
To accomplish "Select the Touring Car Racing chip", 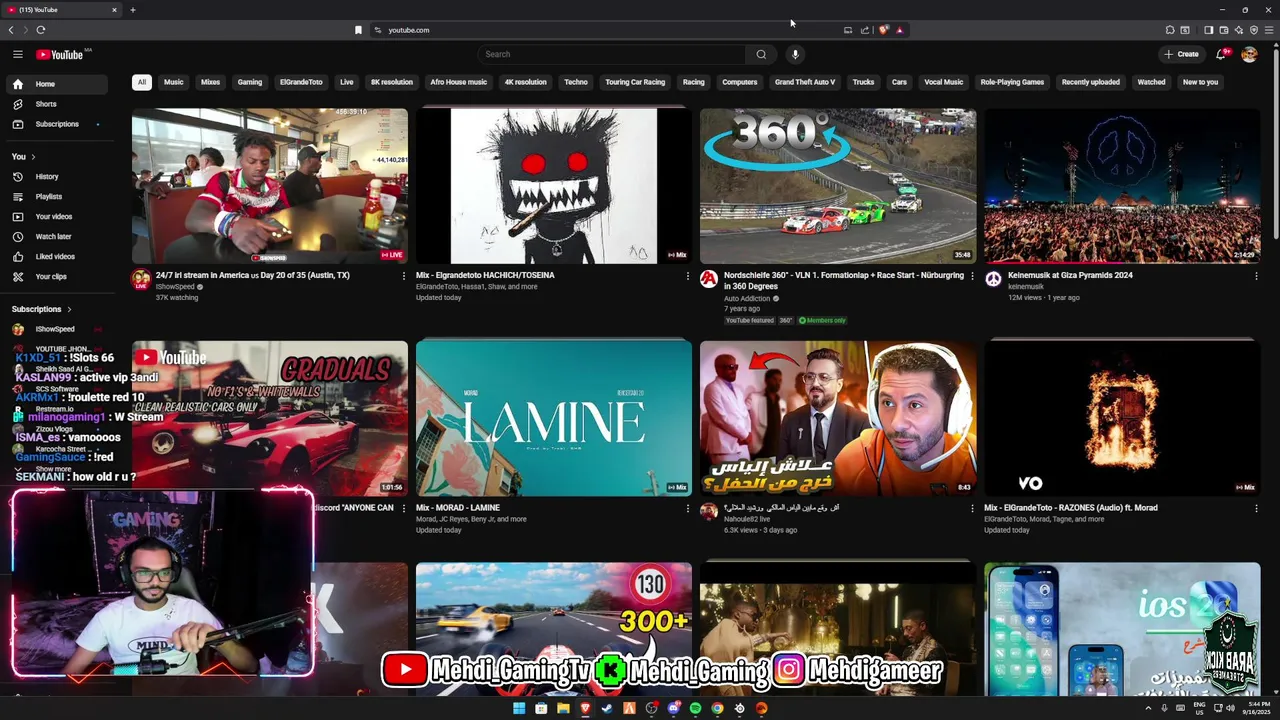I will pos(635,82).
